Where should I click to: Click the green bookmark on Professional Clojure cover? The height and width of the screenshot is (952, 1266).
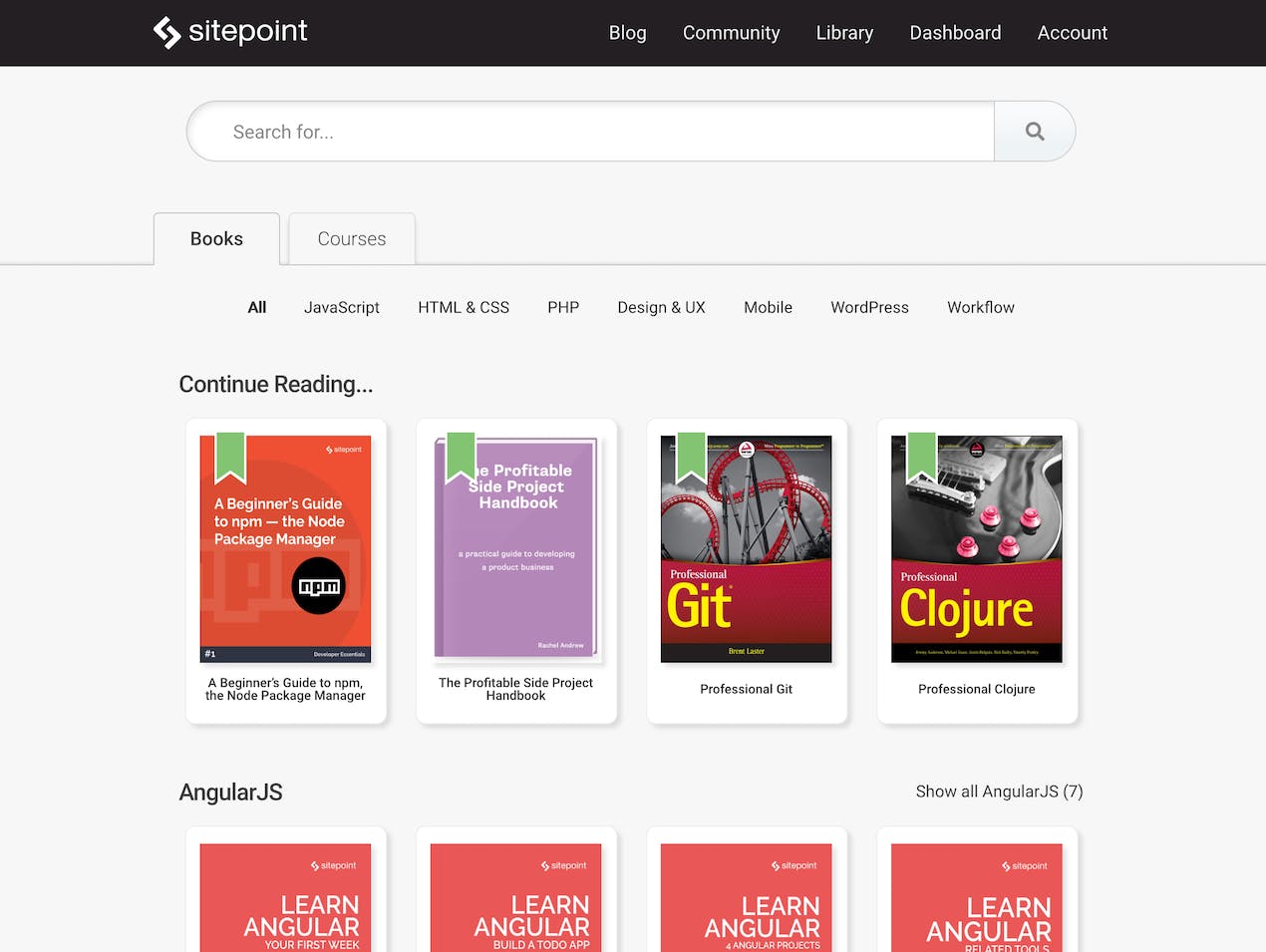[x=922, y=458]
